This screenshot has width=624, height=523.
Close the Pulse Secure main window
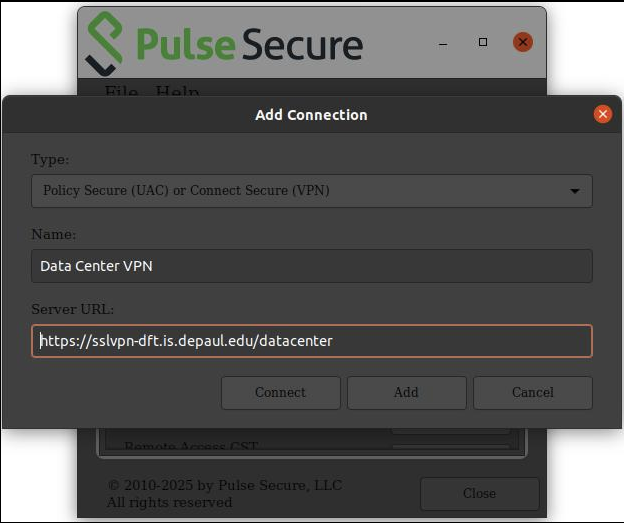[522, 42]
